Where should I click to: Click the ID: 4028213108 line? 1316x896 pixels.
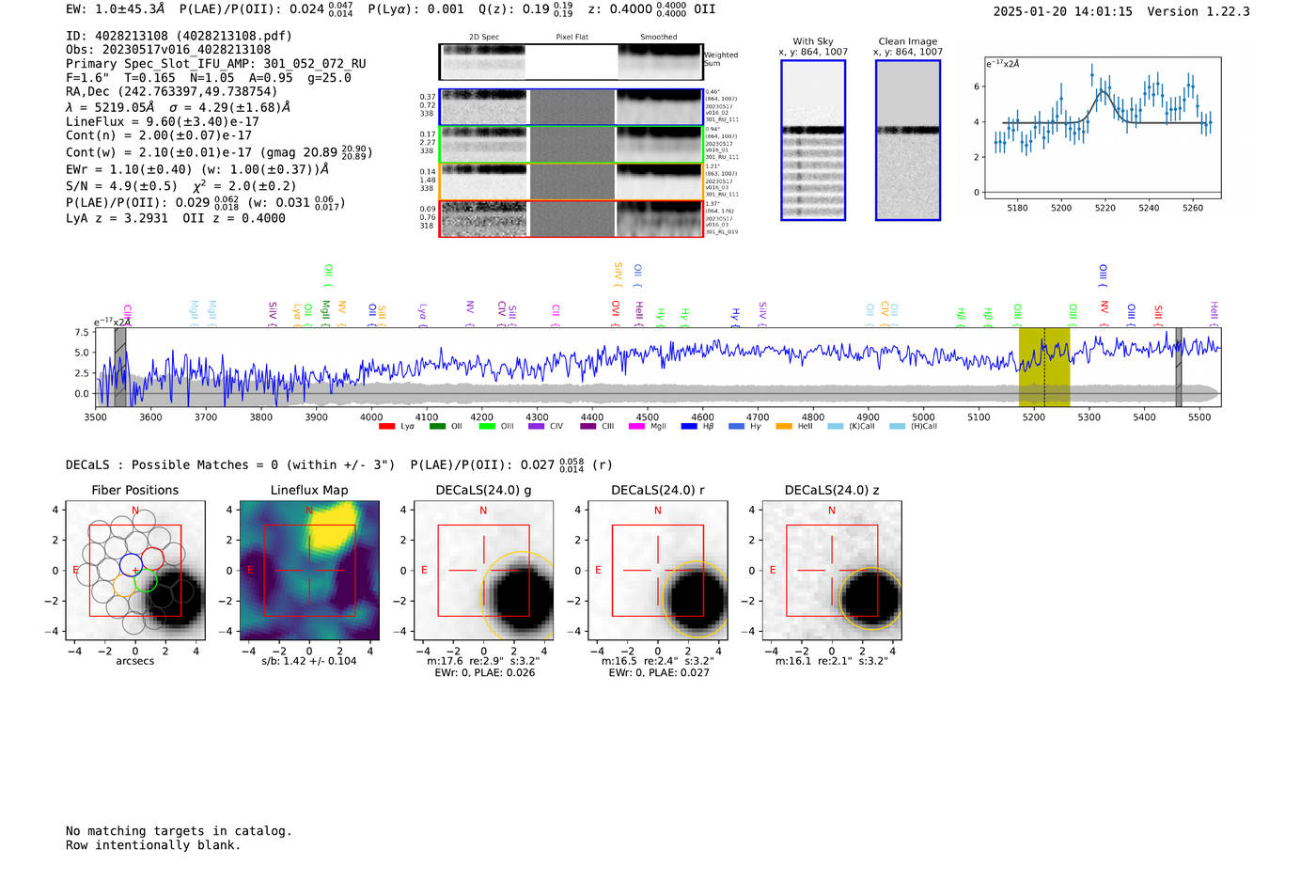point(179,36)
